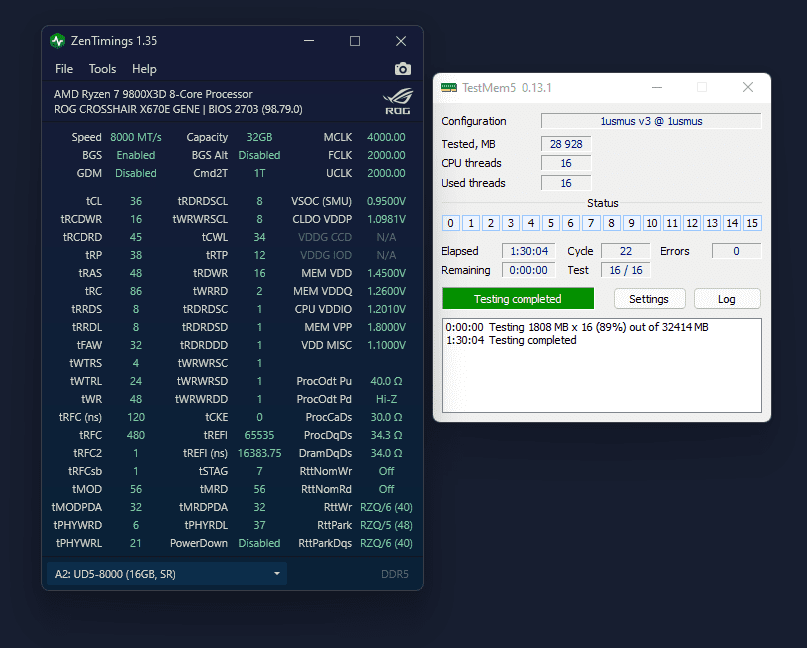Click the Speed value 8000 MT/s

(136, 137)
